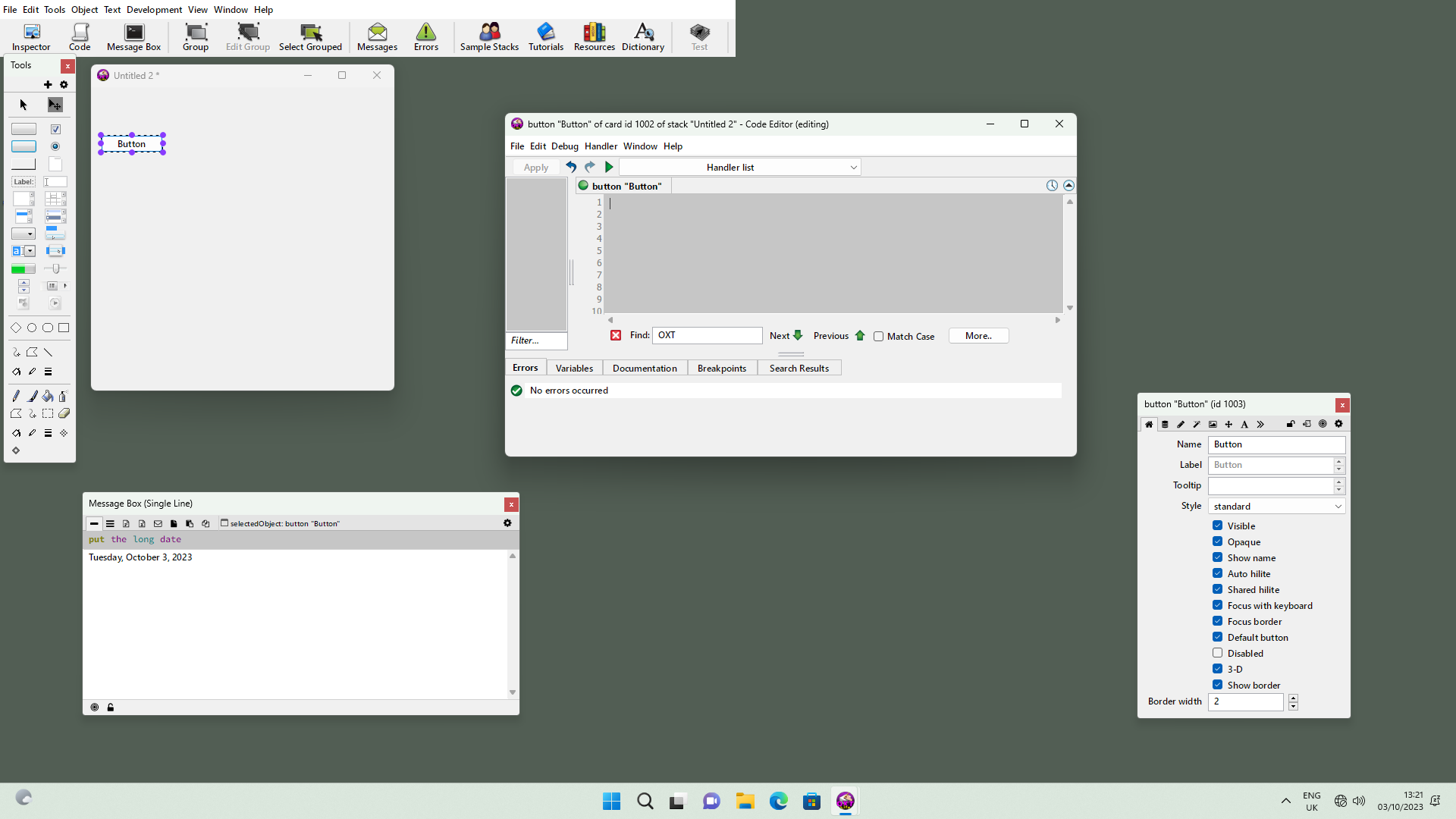The image size is (1456, 819).
Task: Increase the Border width stepper
Action: click(1293, 698)
